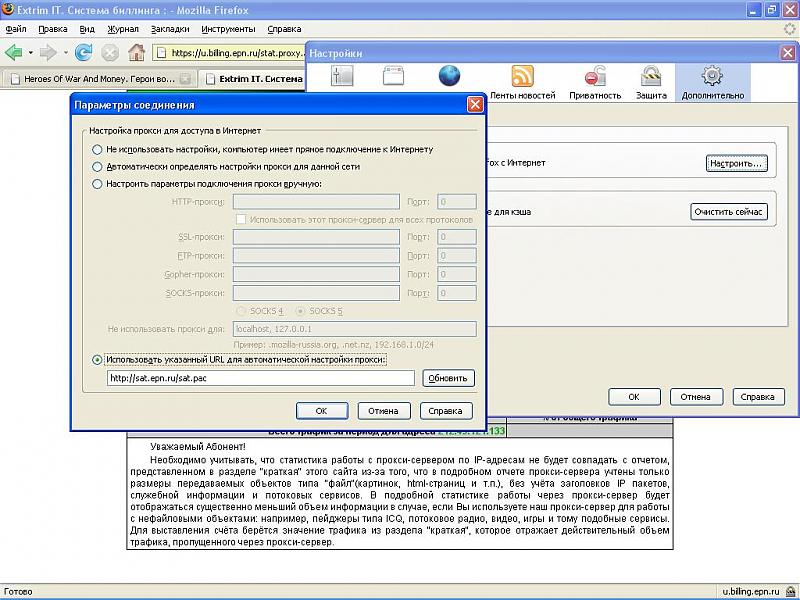Close the Heroes Of War And Money tab
800x600 pixels.
click(185, 79)
